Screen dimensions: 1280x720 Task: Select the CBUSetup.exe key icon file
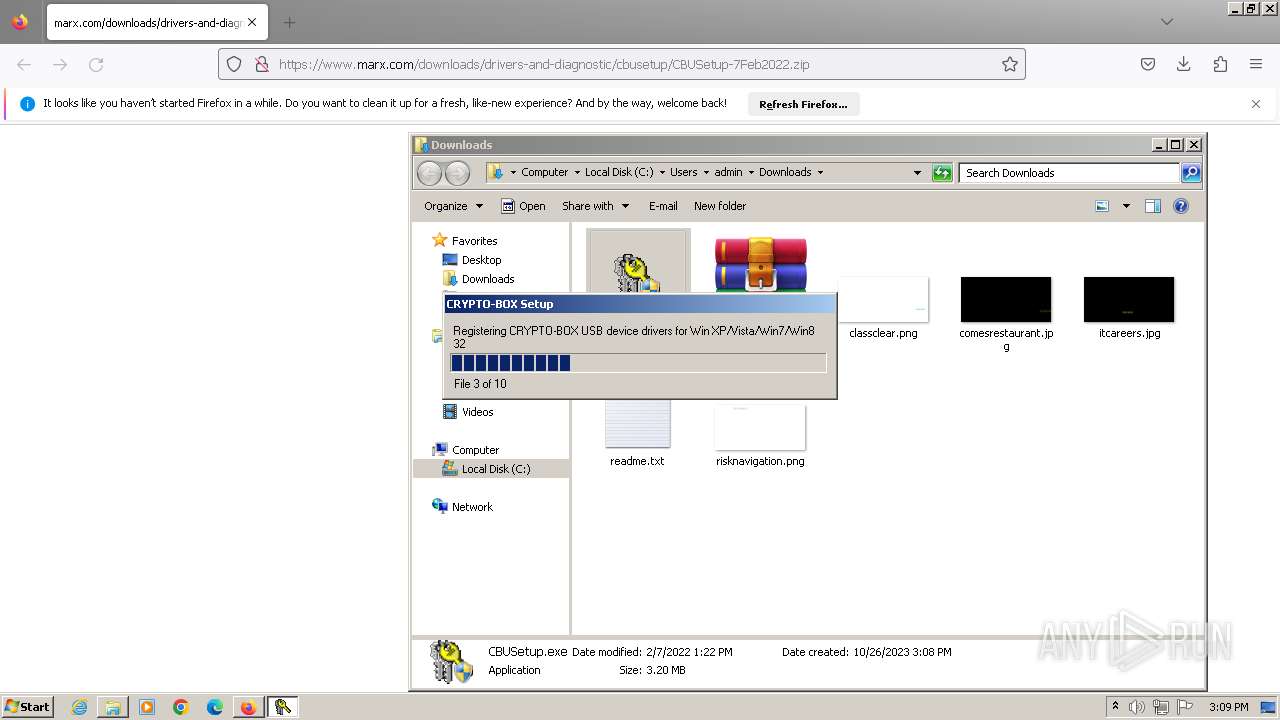pos(638,262)
